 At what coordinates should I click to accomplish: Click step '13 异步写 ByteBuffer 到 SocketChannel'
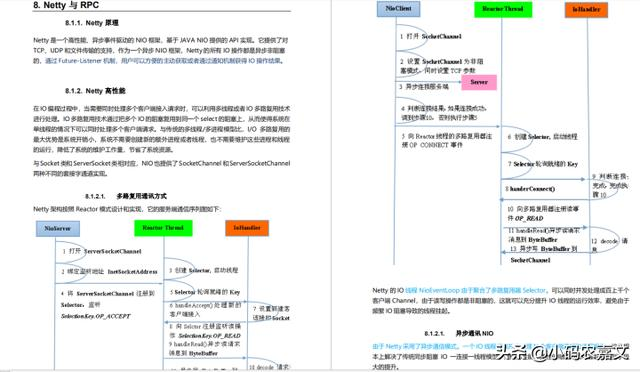[544, 254]
